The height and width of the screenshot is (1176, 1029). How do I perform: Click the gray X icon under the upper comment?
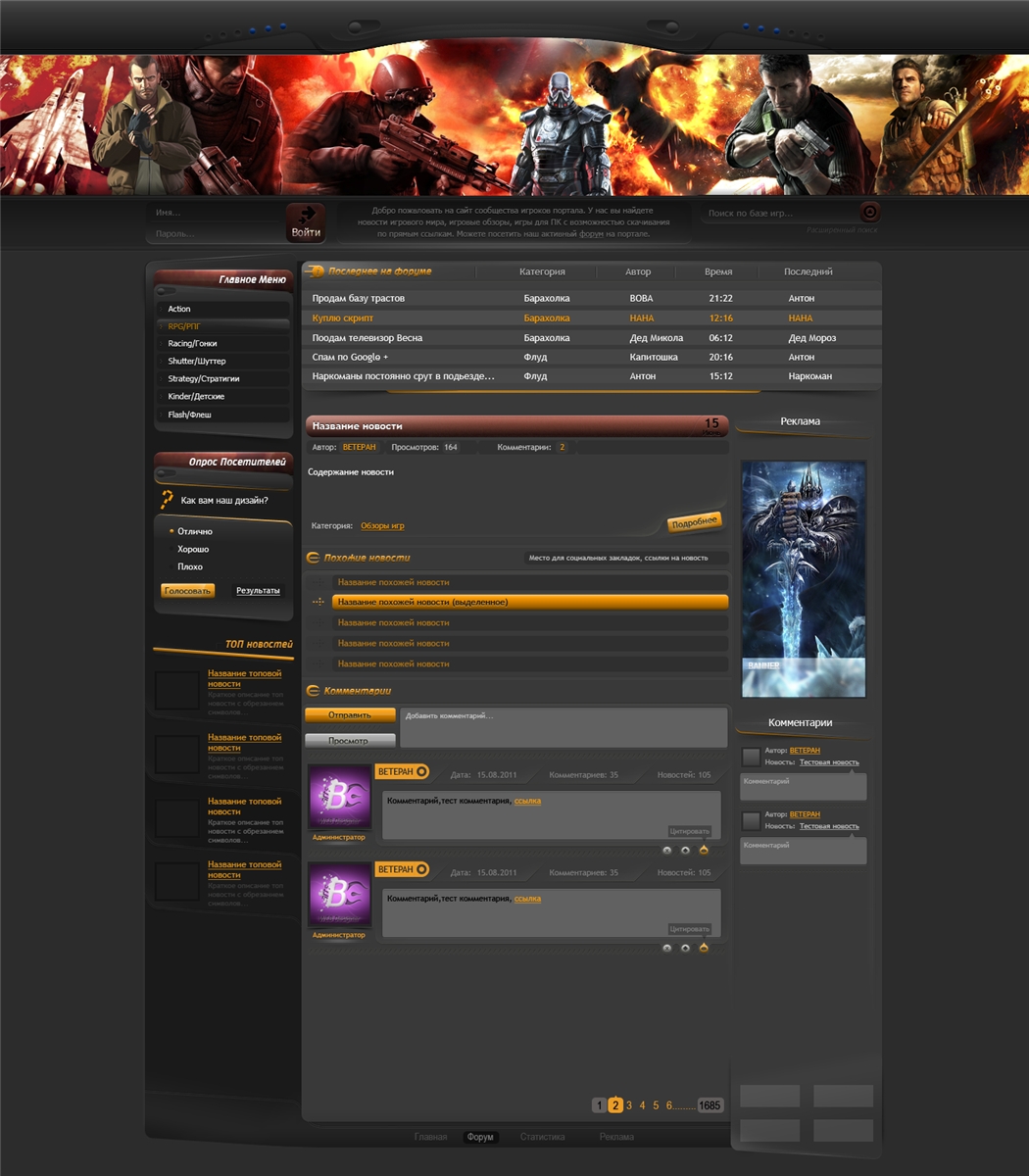[x=667, y=851]
